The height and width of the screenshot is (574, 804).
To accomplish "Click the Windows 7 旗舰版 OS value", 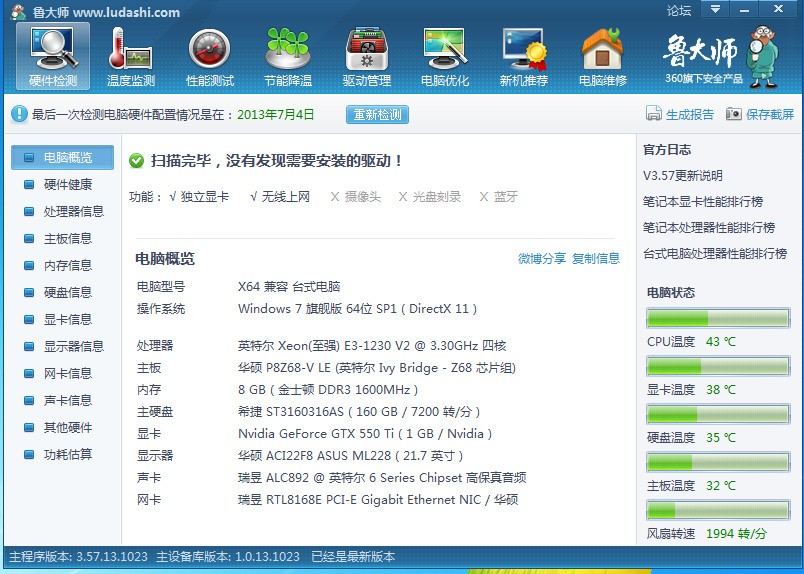I will (x=357, y=309).
